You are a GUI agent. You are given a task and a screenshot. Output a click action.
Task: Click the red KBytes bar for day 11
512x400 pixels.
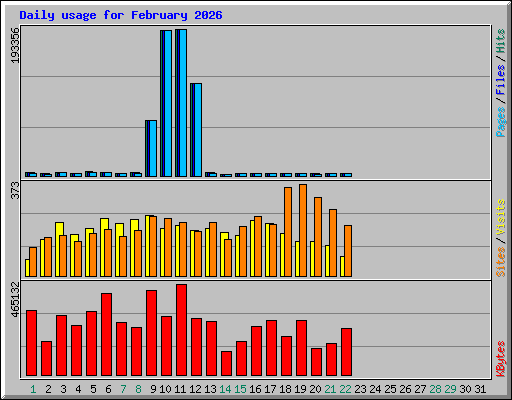182,330
